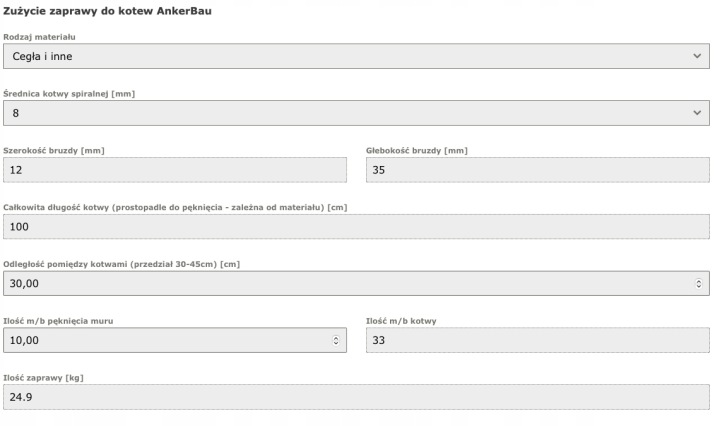Click the 'Ilość m/b kotwy' label
Screen dimensions: 720x426
pyautogui.click(x=401, y=321)
